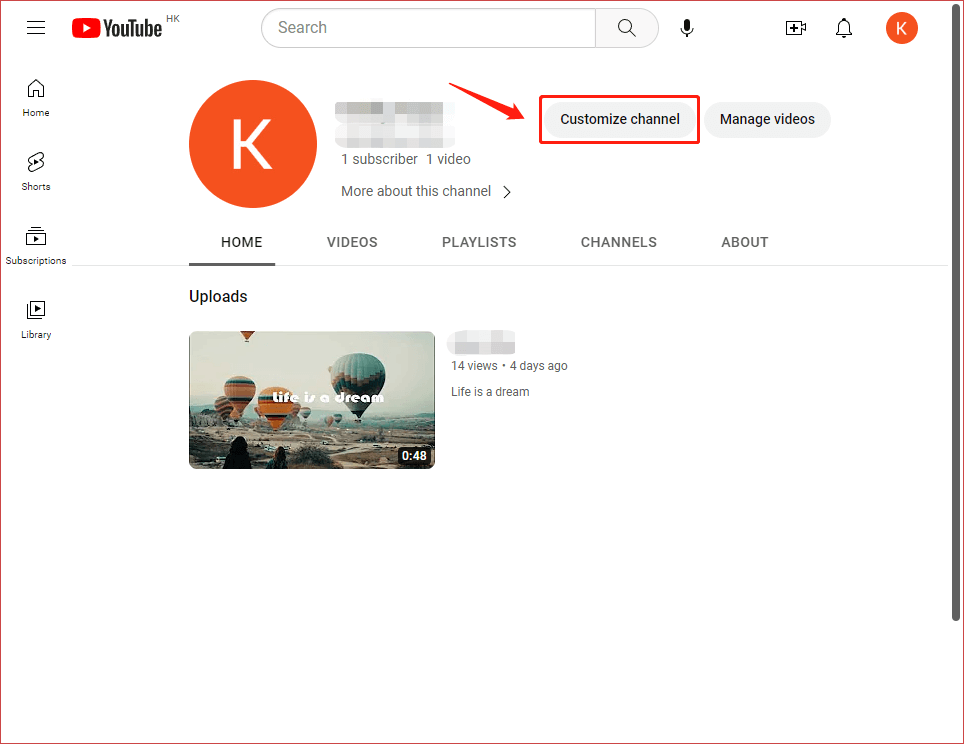This screenshot has height=744, width=964.
Task: Click the Customize channel button
Action: (x=618, y=119)
